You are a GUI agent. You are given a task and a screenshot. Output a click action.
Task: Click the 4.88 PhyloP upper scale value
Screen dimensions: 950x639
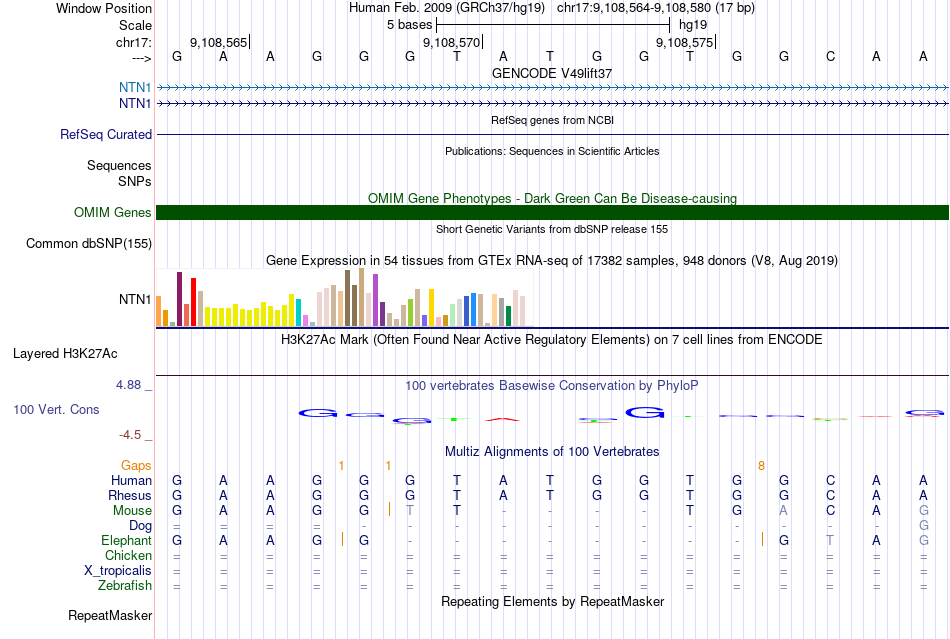pos(128,385)
